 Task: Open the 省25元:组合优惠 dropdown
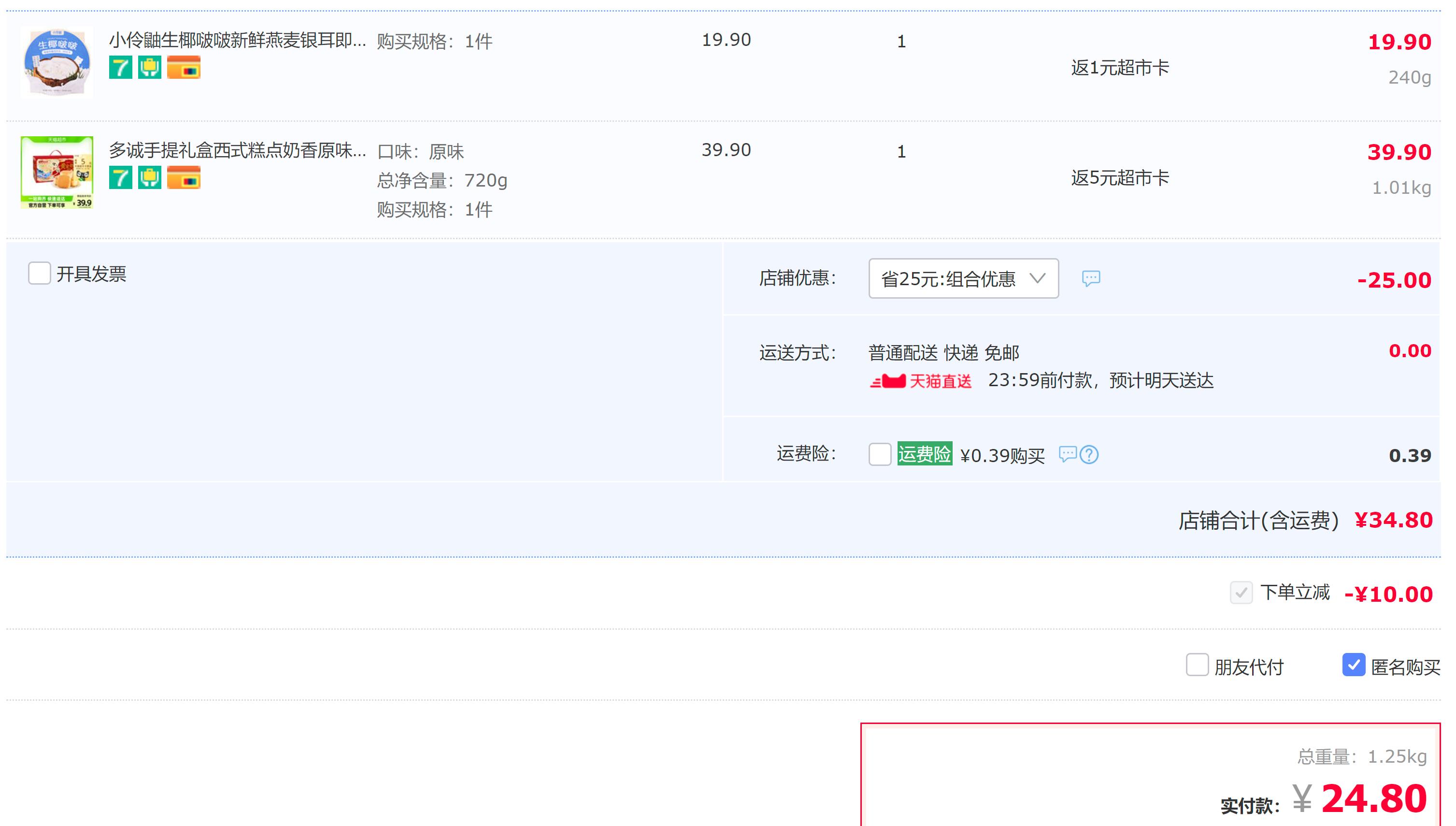click(963, 278)
